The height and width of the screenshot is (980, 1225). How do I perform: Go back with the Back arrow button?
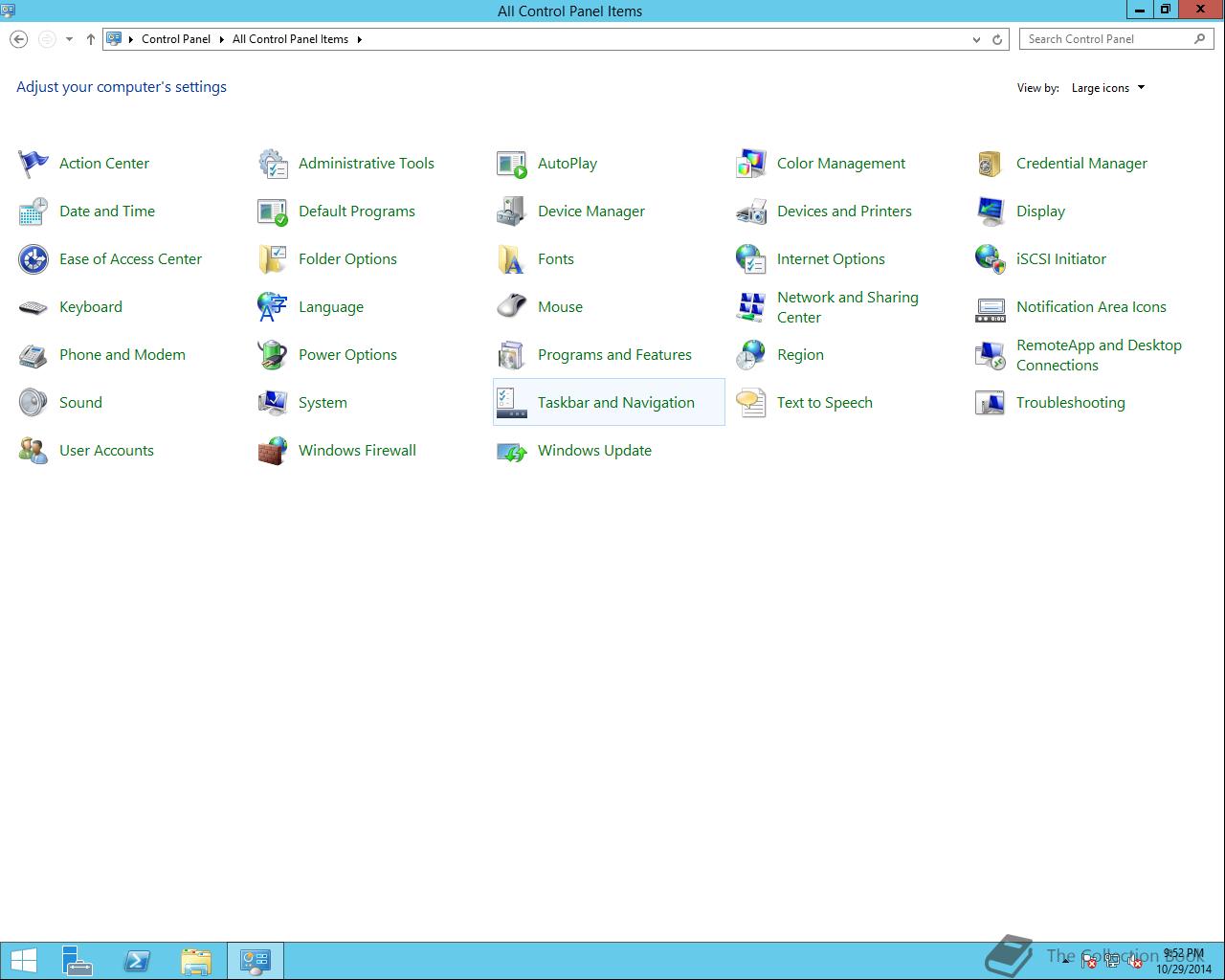click(18, 39)
